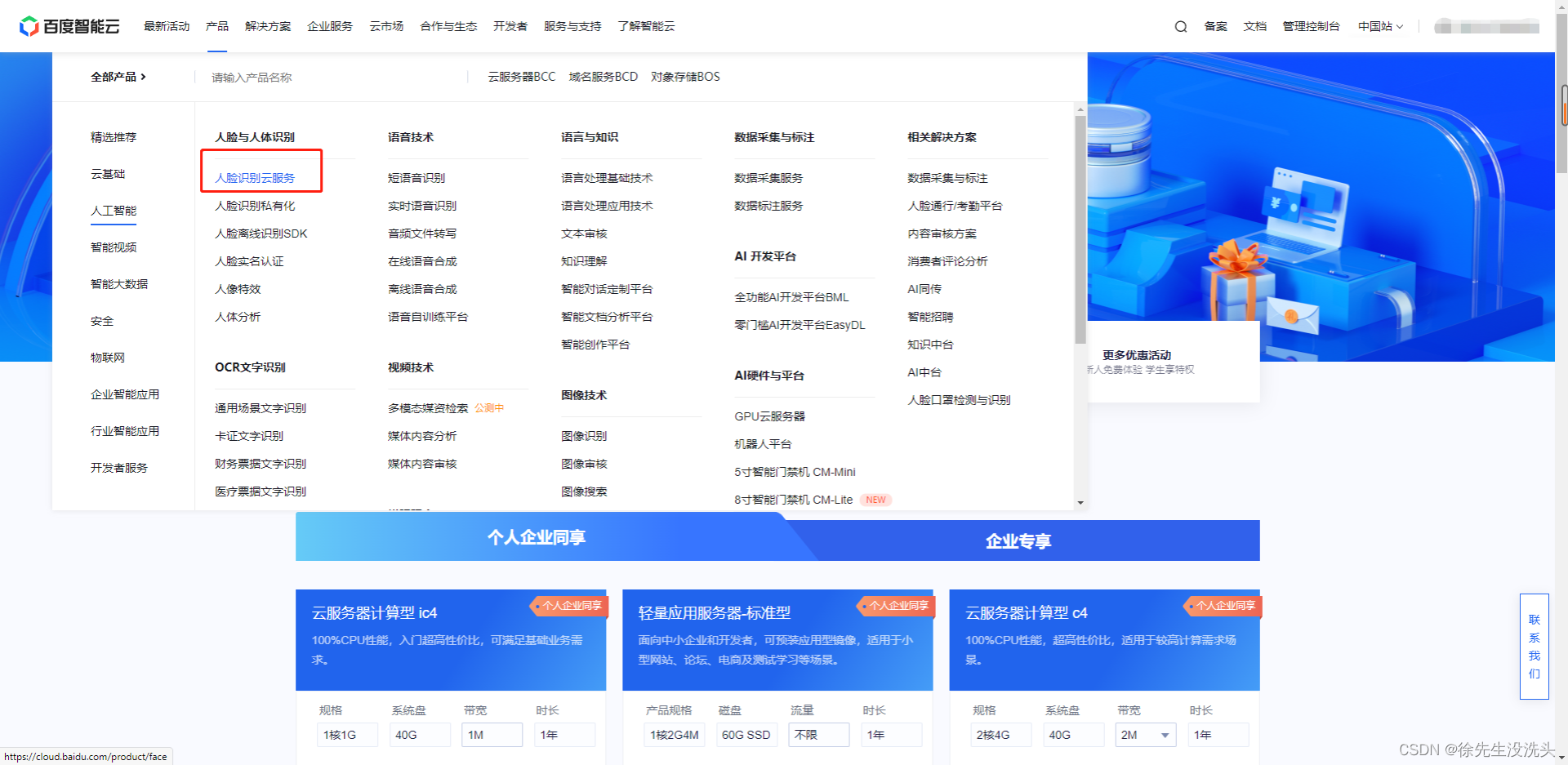Image resolution: width=1568 pixels, height=765 pixels.
Task: Switch to the 企业专享 tab
Action: click(x=1018, y=540)
